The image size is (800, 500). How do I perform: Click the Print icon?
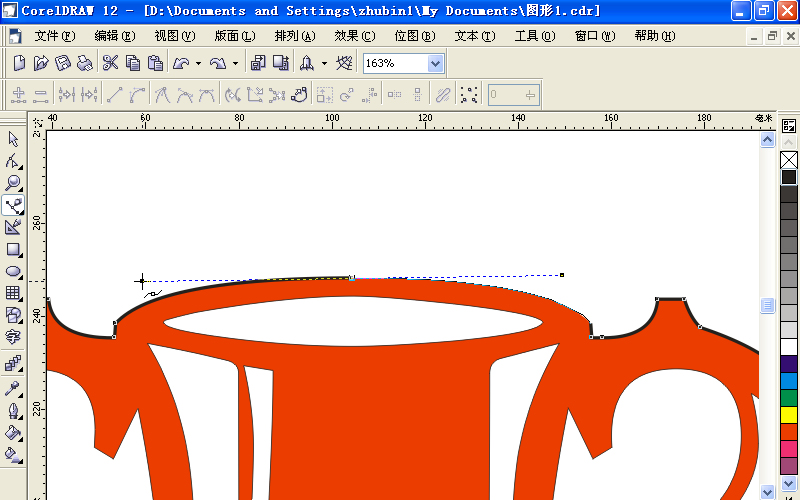click(84, 63)
